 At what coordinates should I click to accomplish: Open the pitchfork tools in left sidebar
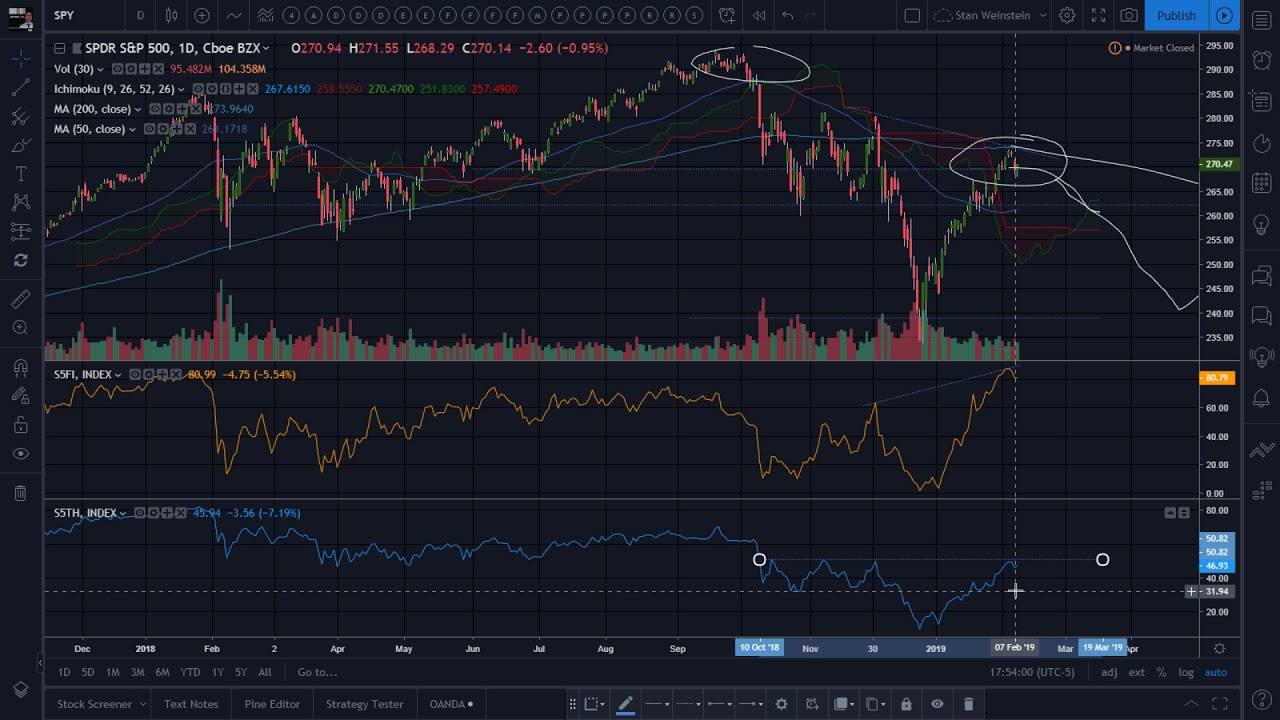click(x=20, y=118)
